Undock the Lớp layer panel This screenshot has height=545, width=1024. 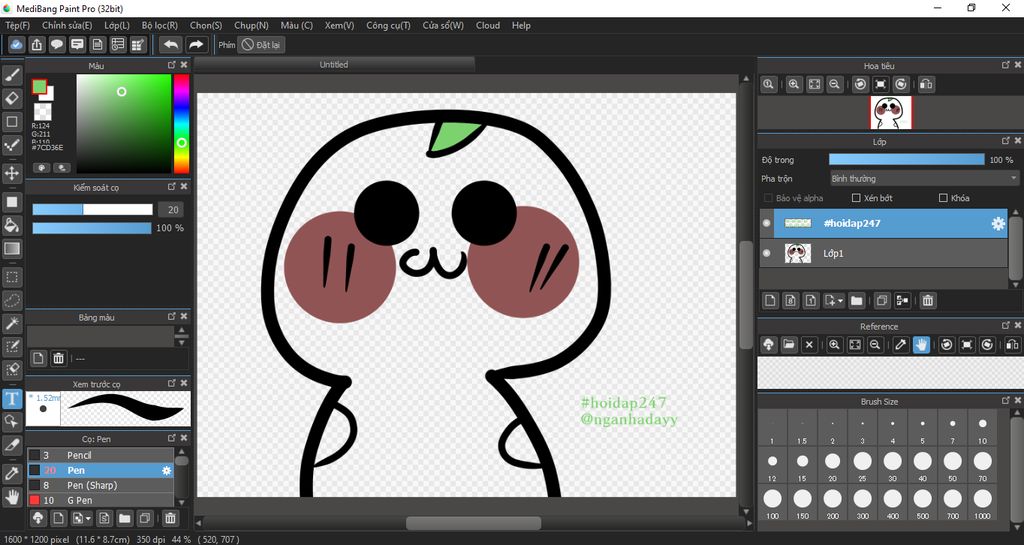(1006, 141)
